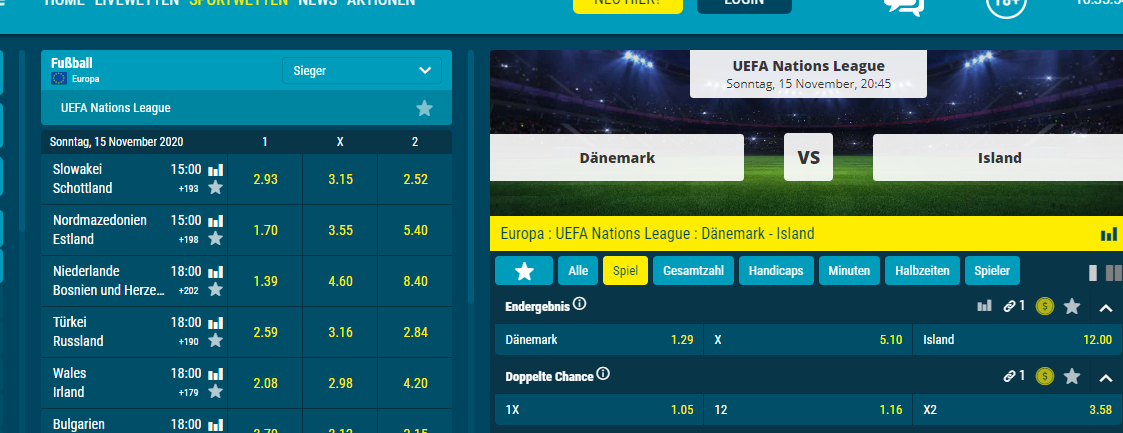Show +193 more bets for Slowakei Schottland

pos(188,188)
